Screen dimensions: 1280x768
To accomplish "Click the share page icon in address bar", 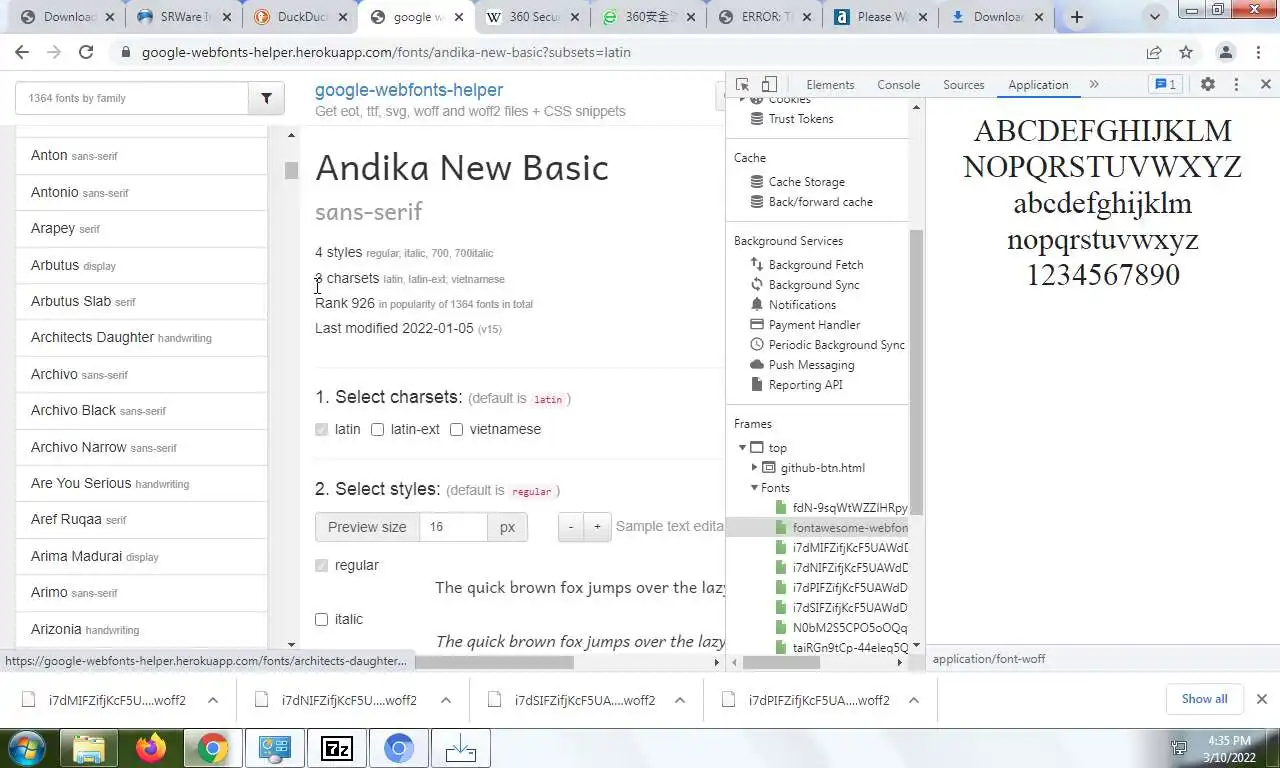I will pos(1154,52).
